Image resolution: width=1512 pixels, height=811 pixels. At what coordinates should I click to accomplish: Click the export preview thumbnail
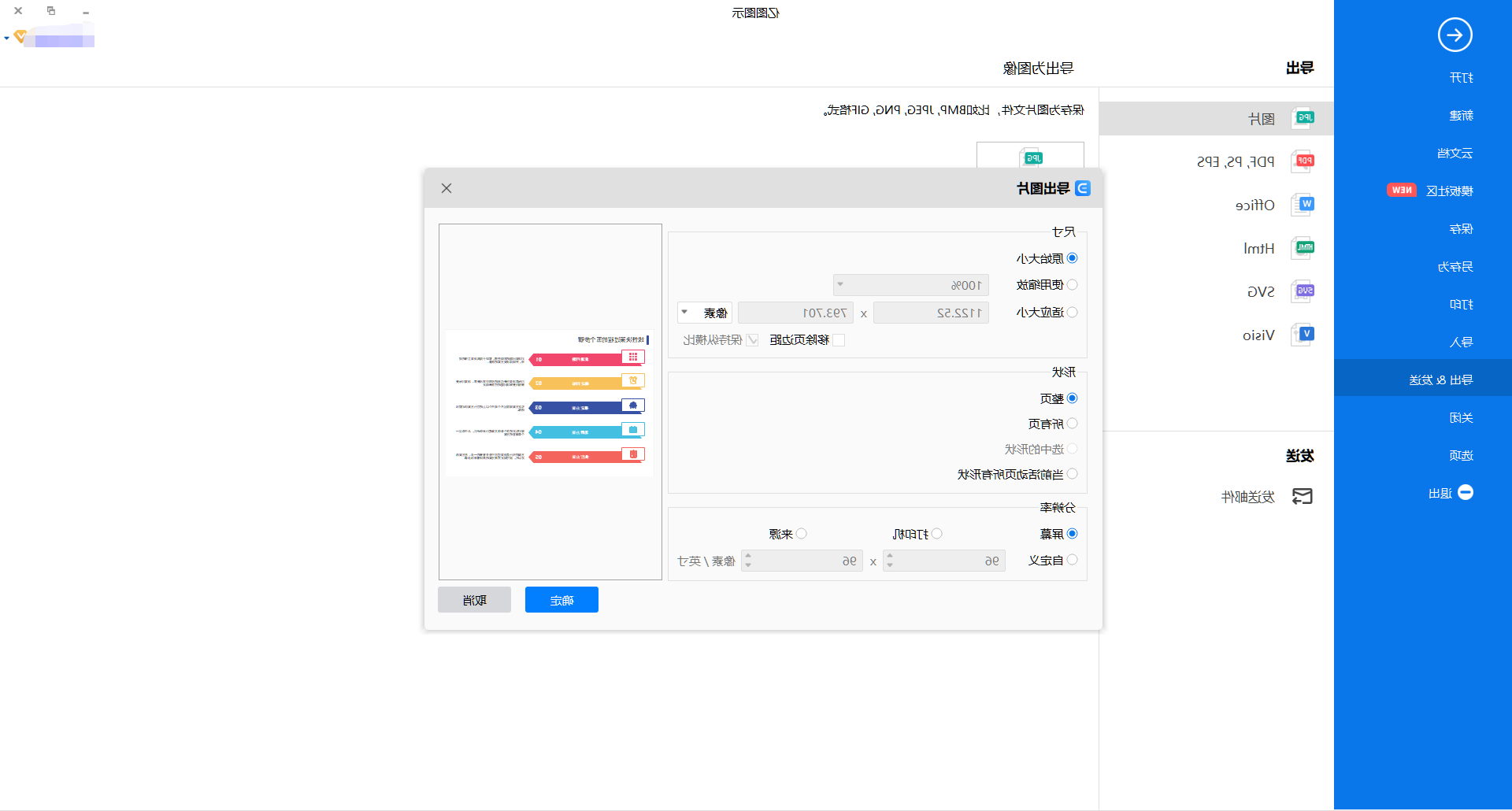(x=550, y=402)
